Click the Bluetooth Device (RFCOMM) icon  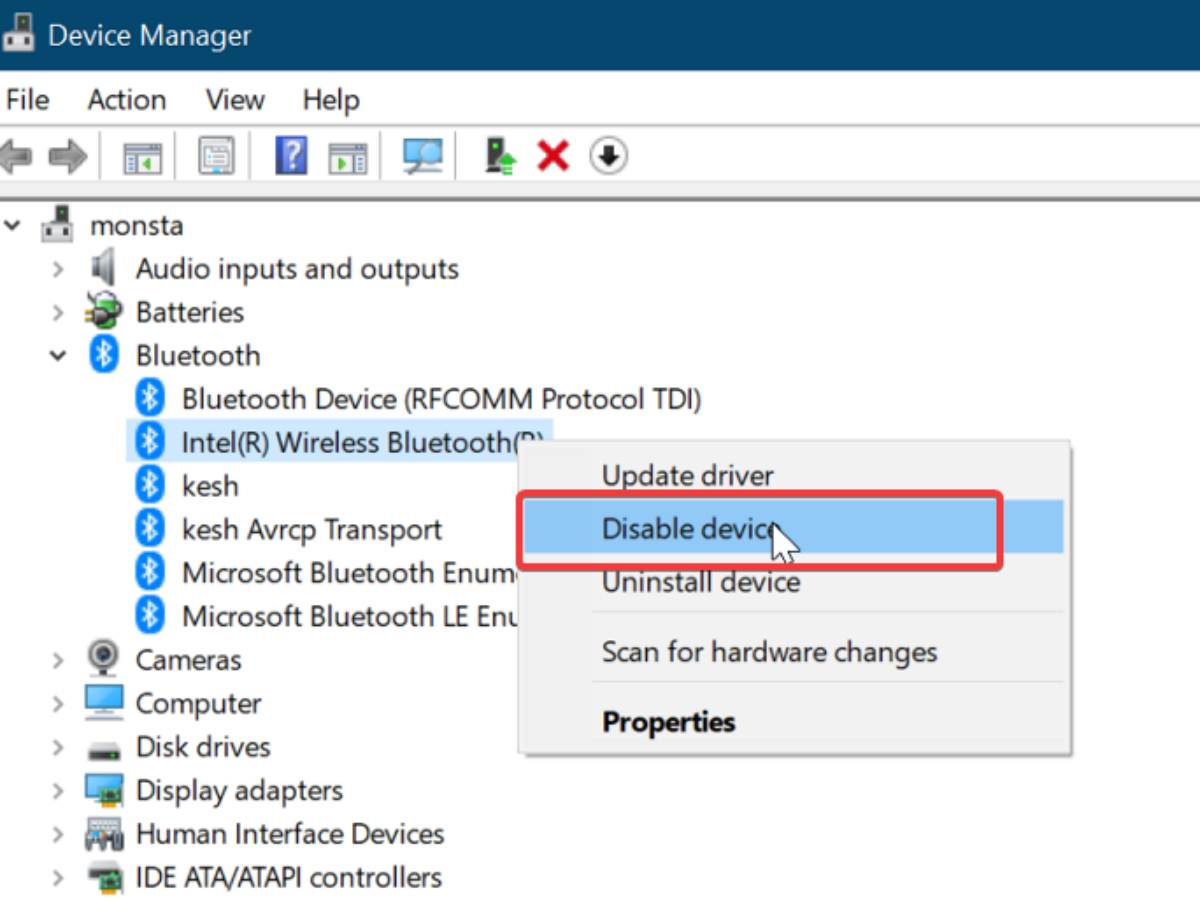pyautogui.click(x=150, y=399)
